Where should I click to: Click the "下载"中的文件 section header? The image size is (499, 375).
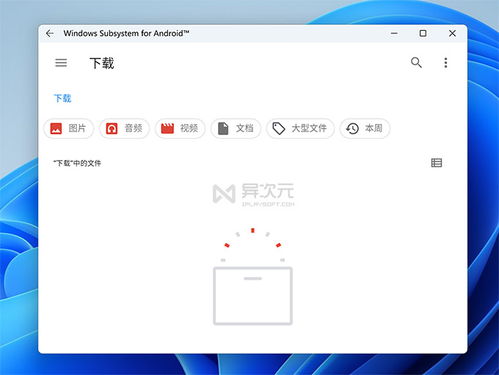coord(77,163)
